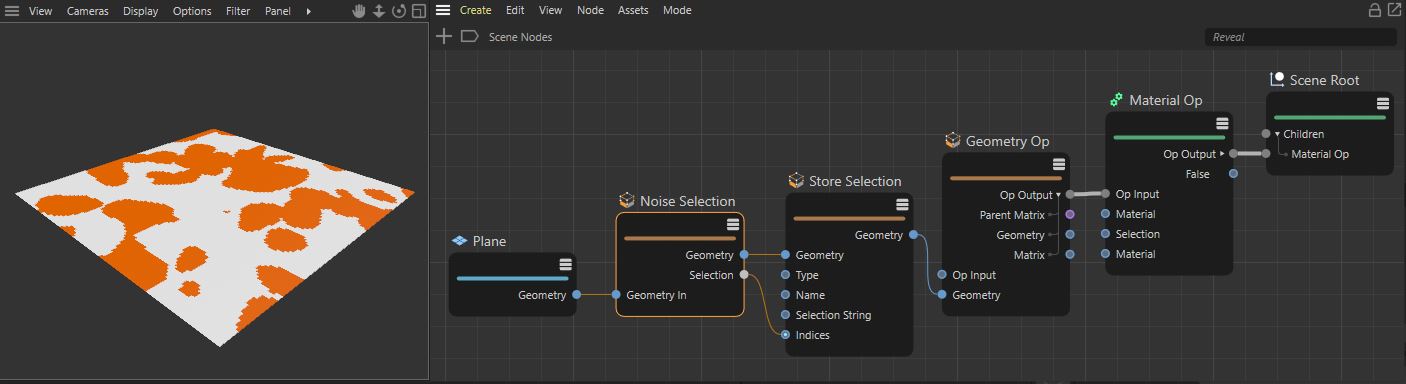
Task: Open the Geometry Op node menu icon
Action: tap(1059, 165)
